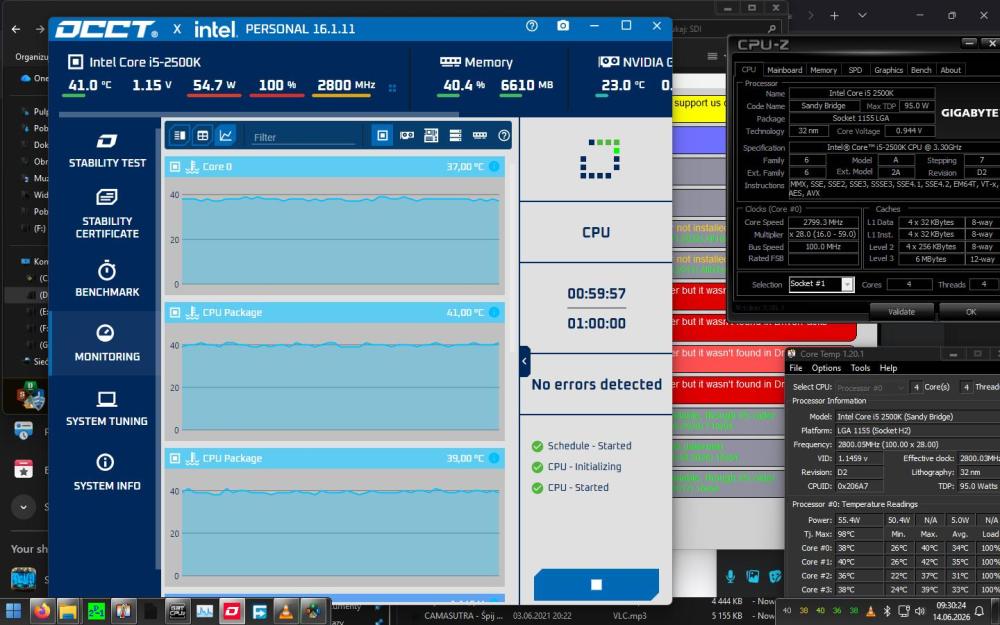The image size is (1000, 625).
Task: Switch monitoring to table grid view
Action: coord(203,135)
